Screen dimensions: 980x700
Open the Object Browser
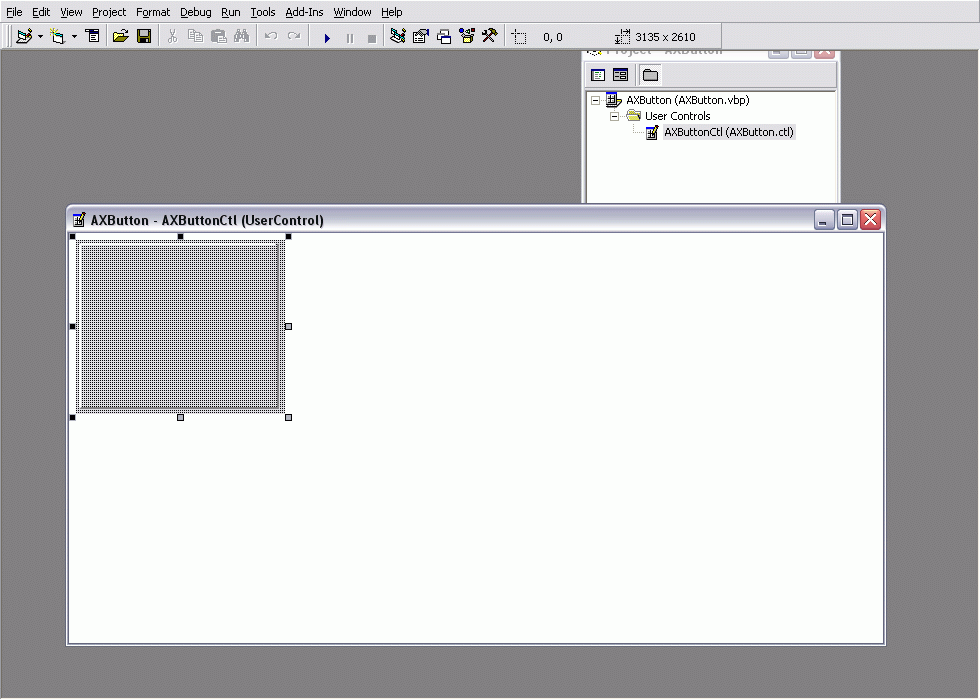466,36
